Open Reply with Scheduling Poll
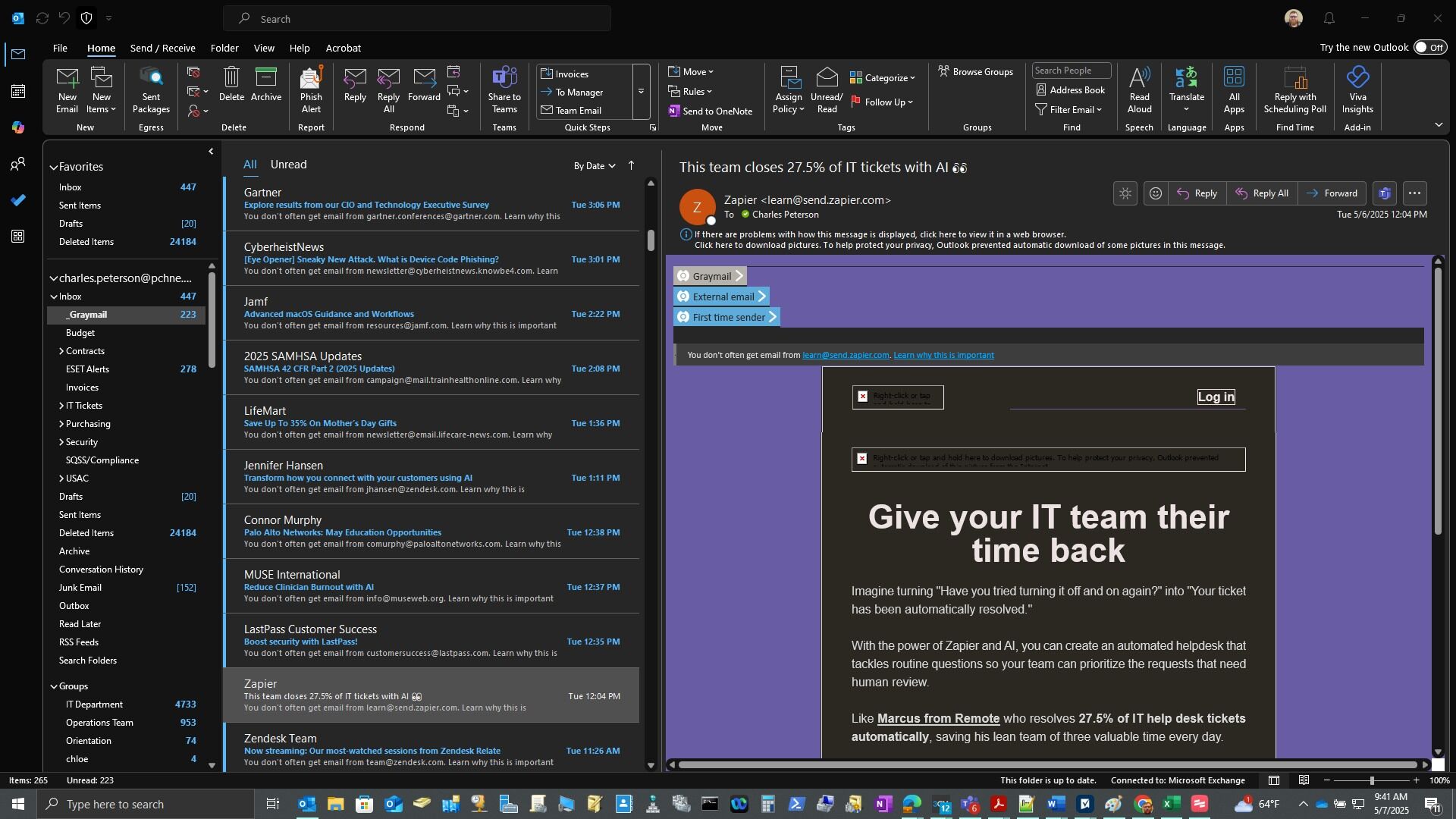1456x819 pixels. (x=1294, y=89)
